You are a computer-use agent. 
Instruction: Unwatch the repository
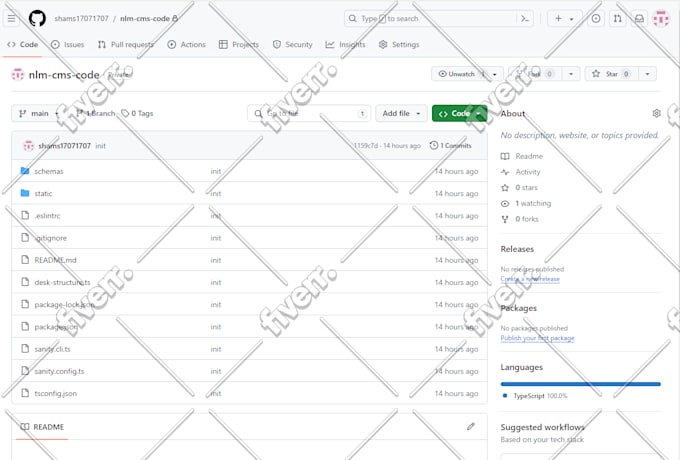click(x=467, y=74)
